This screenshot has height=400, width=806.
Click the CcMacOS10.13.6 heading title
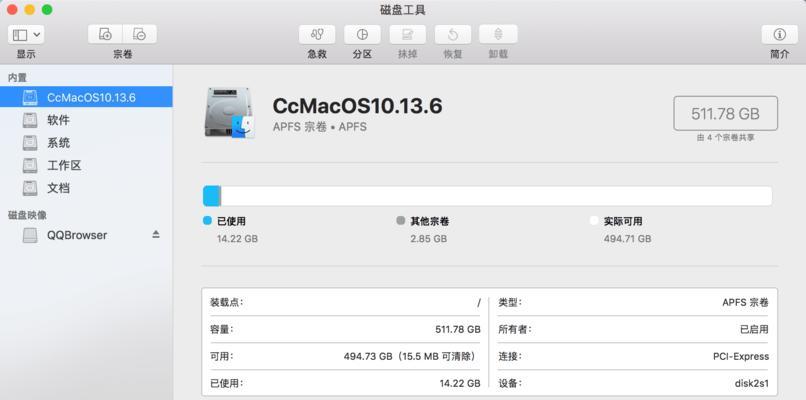[357, 106]
